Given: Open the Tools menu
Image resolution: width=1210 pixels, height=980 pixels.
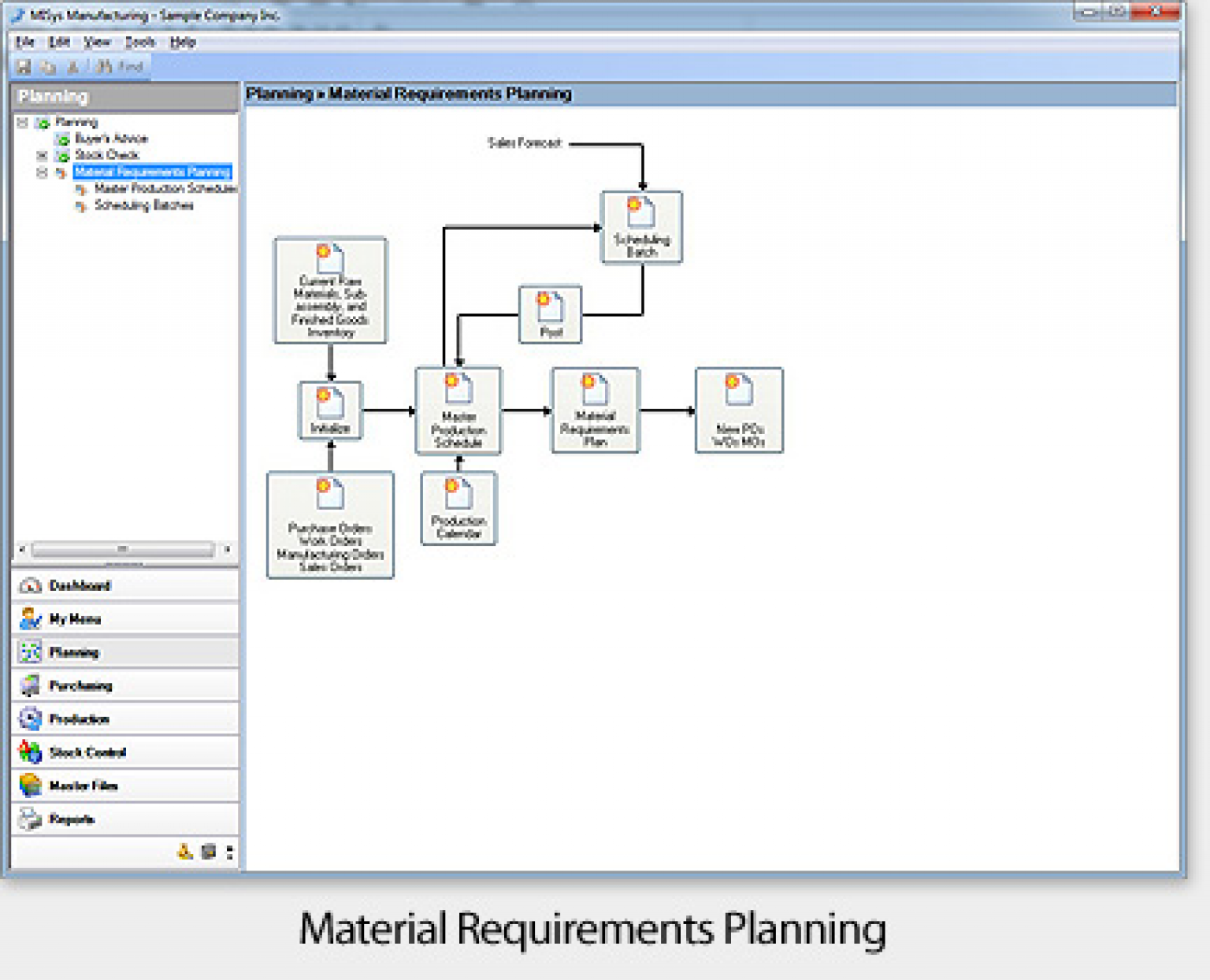Looking at the screenshot, I should tap(139, 42).
